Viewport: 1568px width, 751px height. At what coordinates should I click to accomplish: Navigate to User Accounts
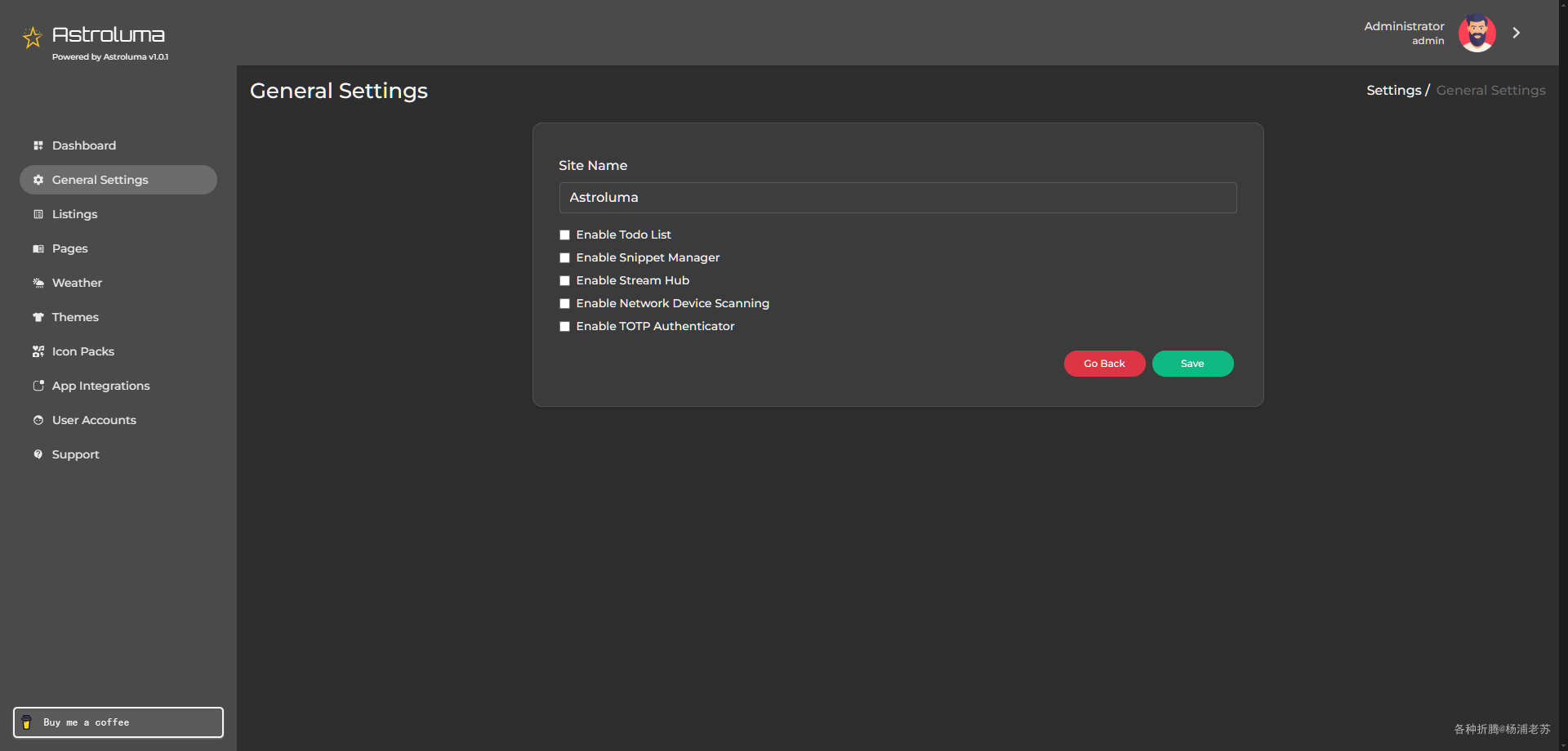pos(118,420)
